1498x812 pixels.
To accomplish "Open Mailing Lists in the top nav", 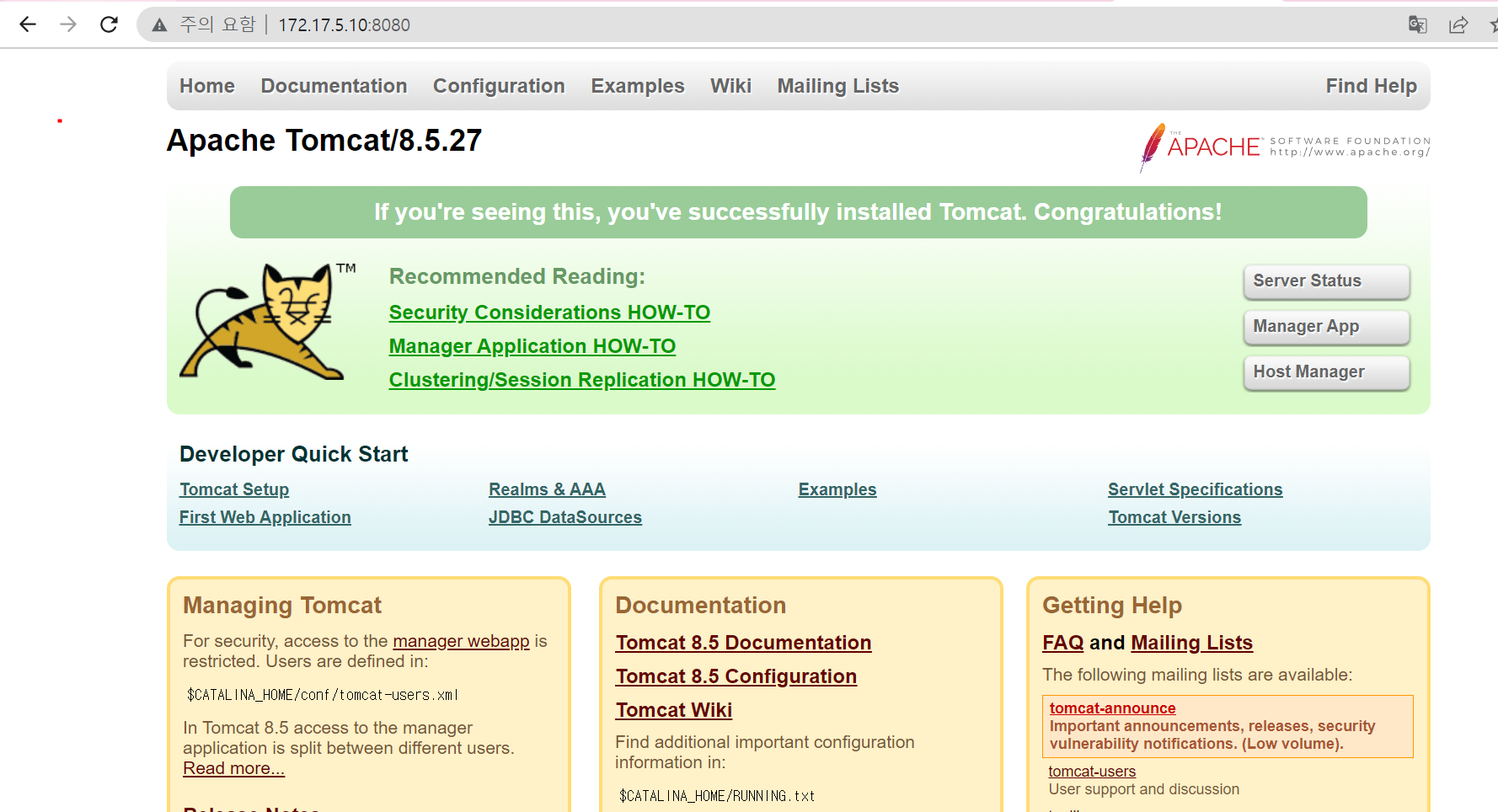I will pyautogui.click(x=838, y=86).
